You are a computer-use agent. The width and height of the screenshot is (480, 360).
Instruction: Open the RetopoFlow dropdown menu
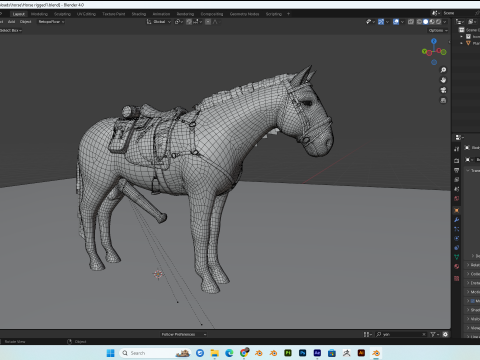click(51, 22)
